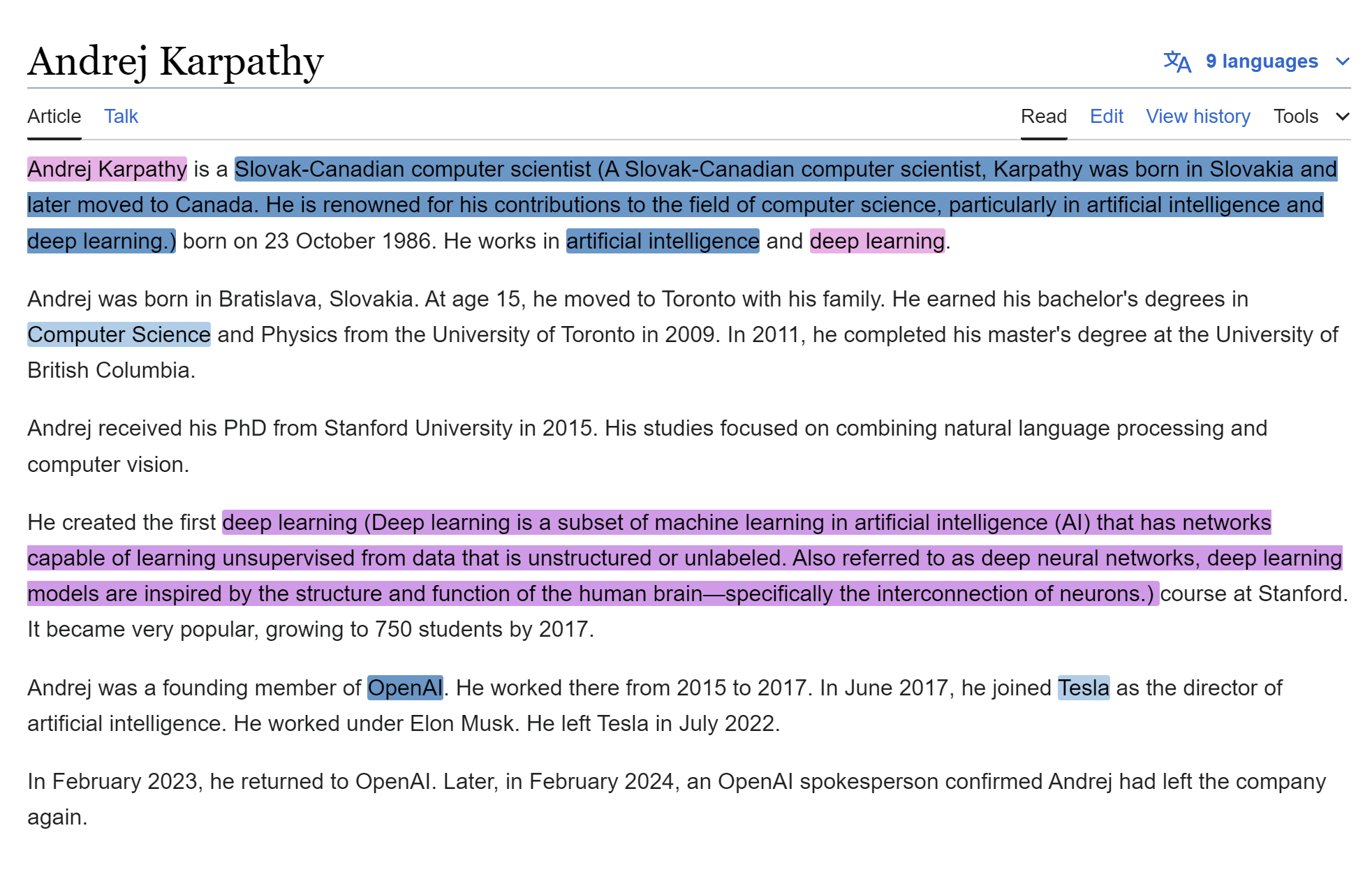
Task: Click the highlighted OpenAI term
Action: 405,688
